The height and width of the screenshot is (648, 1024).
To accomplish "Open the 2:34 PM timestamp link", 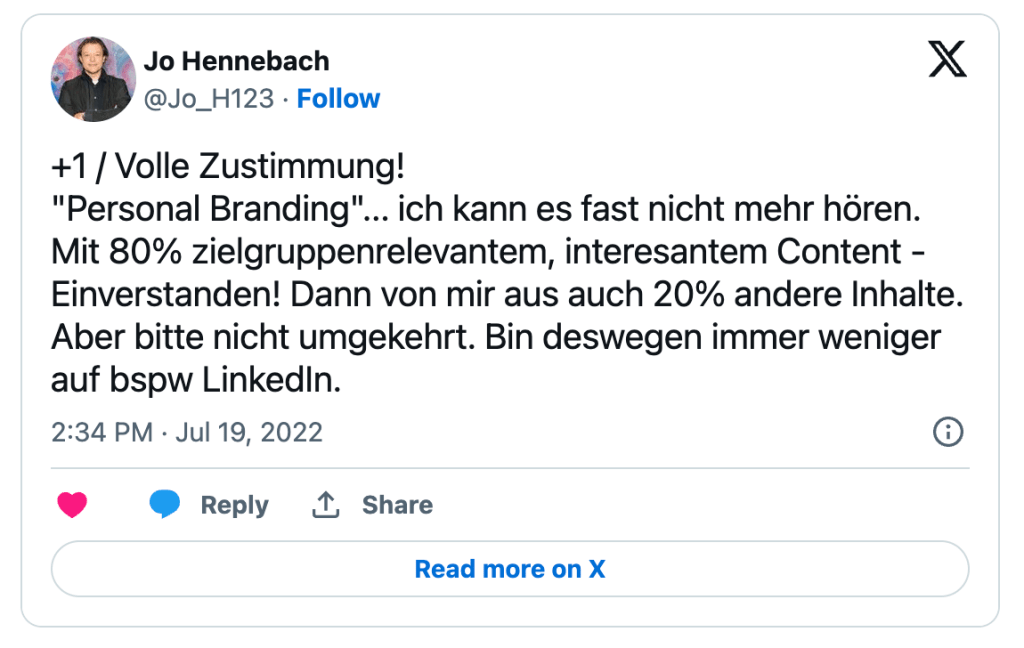I will [x=101, y=432].
